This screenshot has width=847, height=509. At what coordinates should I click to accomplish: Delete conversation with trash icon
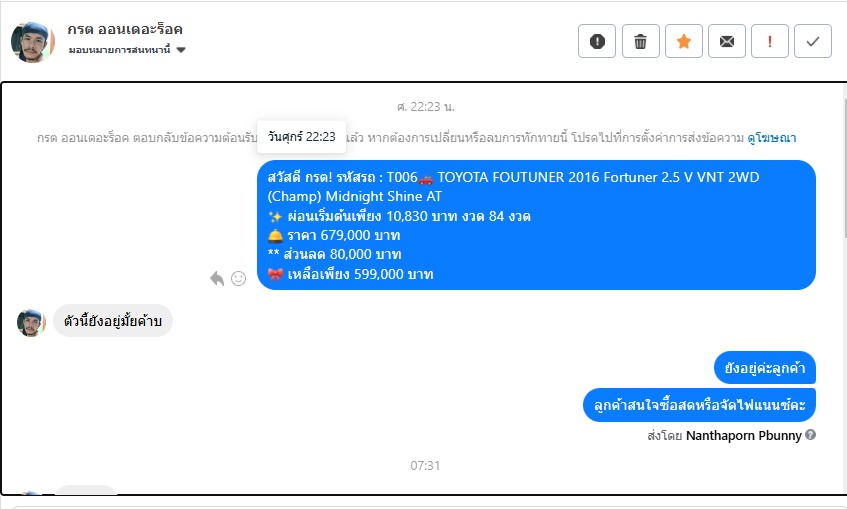click(641, 41)
